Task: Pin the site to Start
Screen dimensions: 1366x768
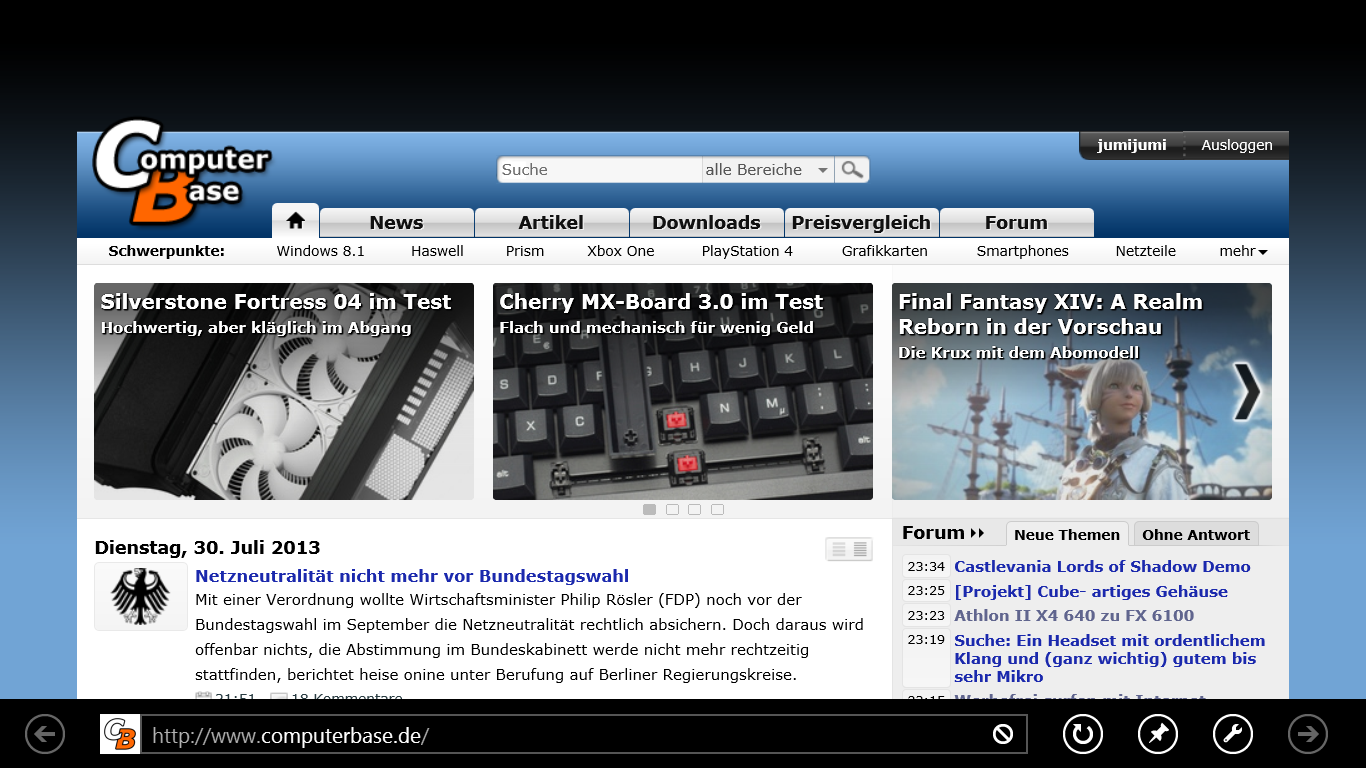Action: [x=1158, y=734]
